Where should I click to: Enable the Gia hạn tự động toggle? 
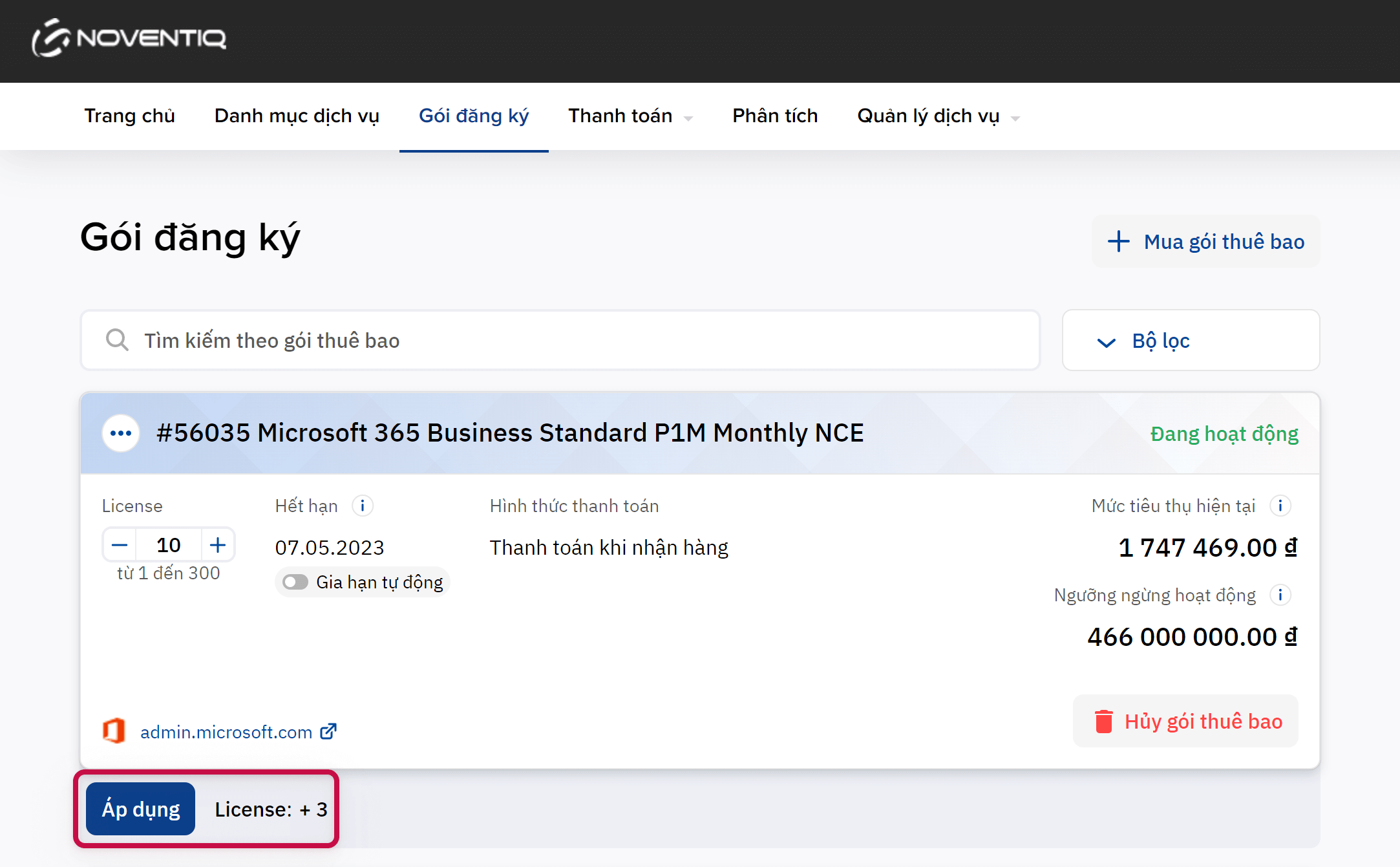(296, 582)
